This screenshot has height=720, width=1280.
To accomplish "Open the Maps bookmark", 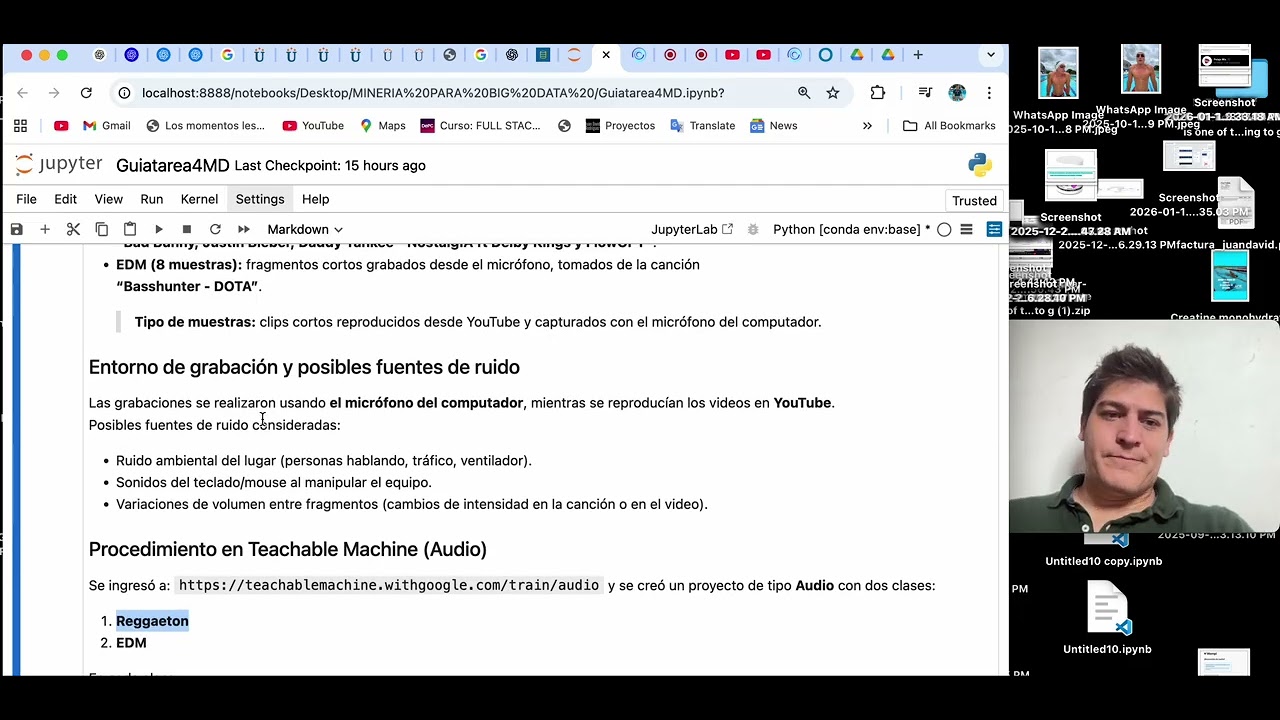I will (383, 126).
